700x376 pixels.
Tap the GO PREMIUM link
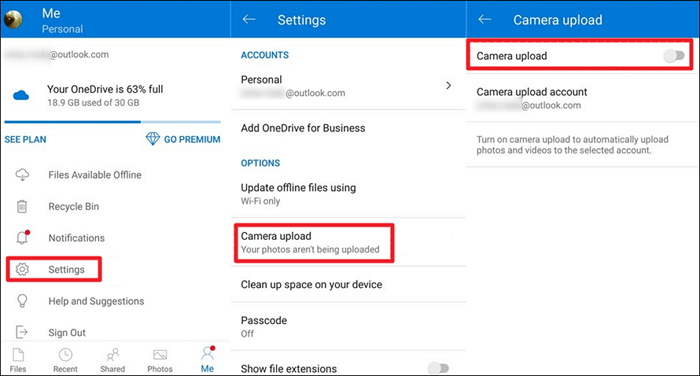pyautogui.click(x=192, y=139)
